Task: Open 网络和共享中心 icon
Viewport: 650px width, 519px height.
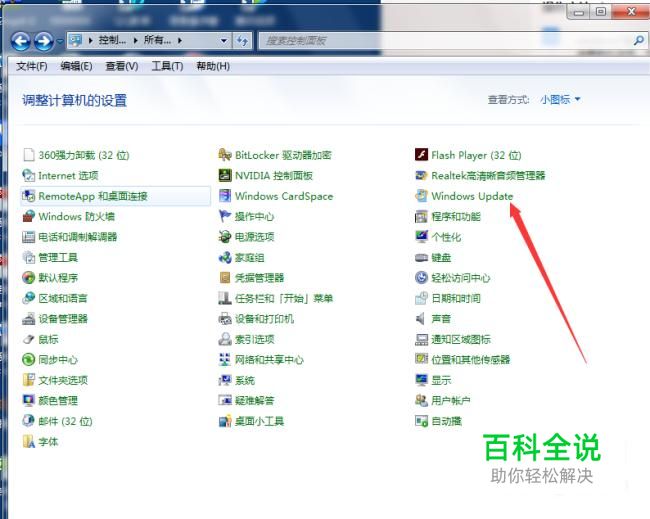Action: pos(225,359)
